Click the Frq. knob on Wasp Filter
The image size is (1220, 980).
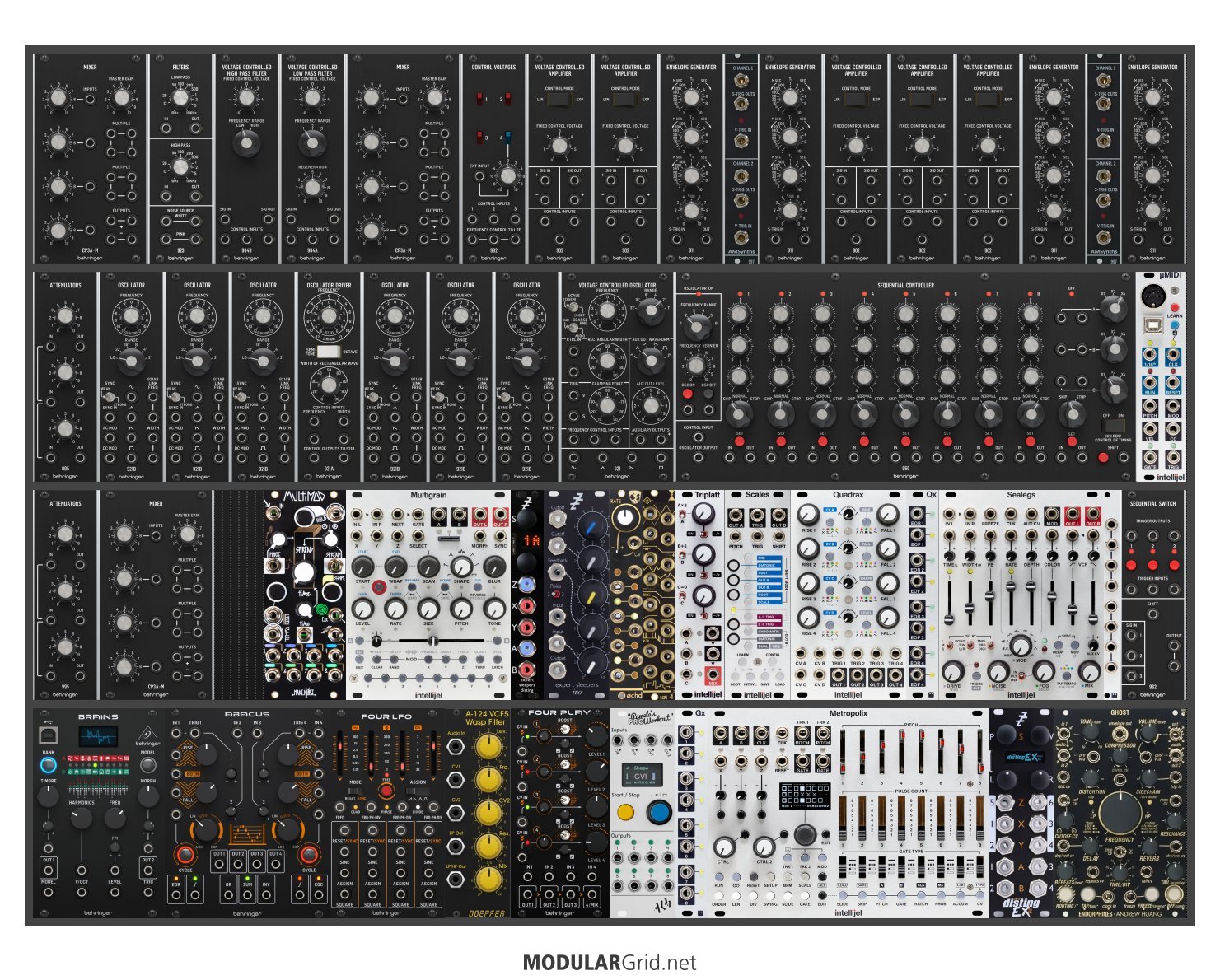(489, 781)
